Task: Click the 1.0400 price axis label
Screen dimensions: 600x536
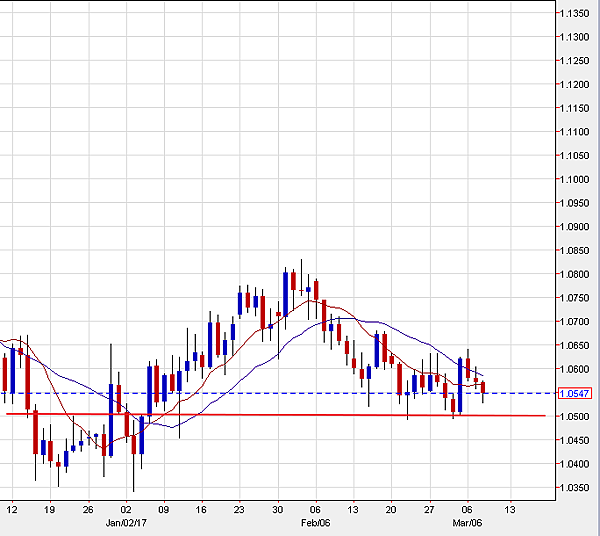Action: click(575, 464)
